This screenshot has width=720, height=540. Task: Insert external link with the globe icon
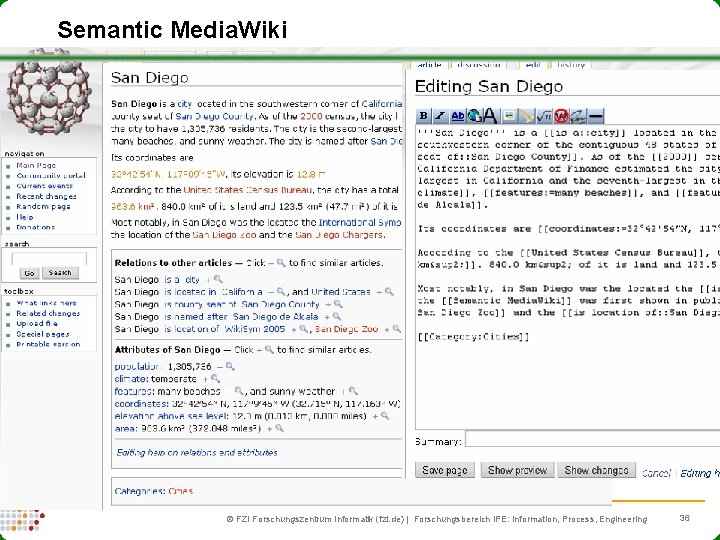(474, 116)
